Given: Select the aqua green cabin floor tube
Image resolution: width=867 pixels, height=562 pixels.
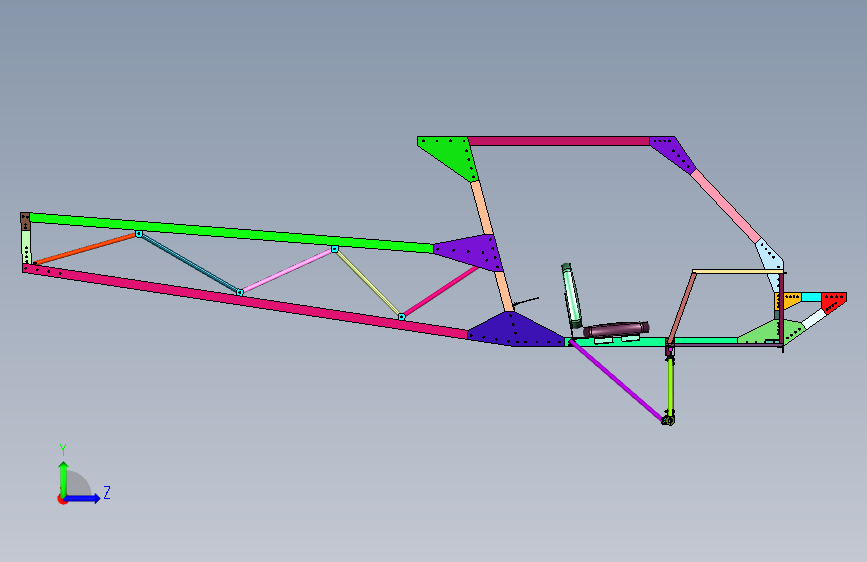Looking at the screenshot, I should [652, 341].
